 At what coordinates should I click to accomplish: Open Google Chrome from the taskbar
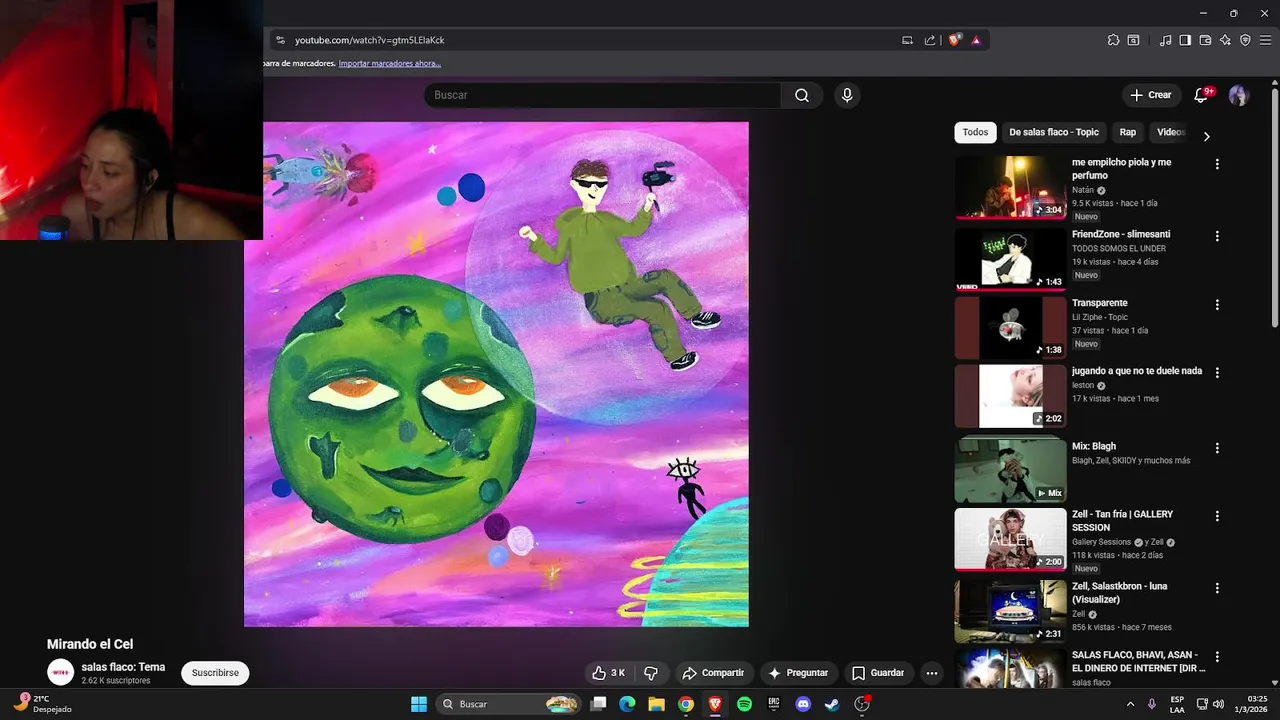[686, 704]
